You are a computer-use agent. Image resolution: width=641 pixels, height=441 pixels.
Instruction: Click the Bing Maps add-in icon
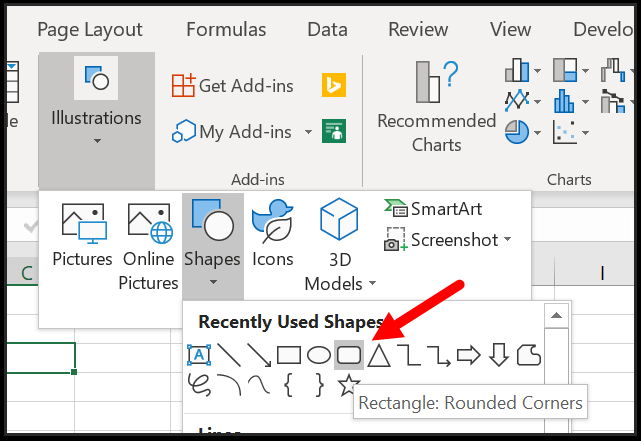point(334,85)
